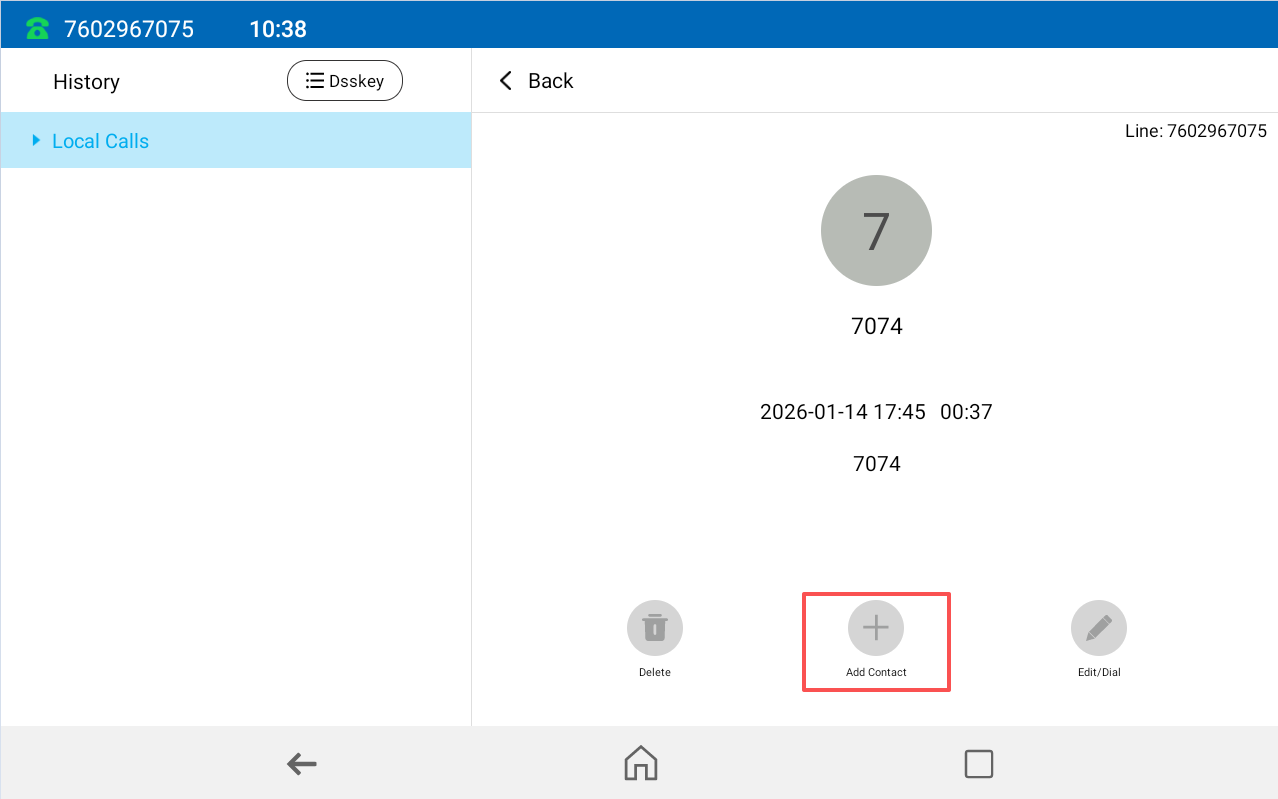Click the Back chevron arrow
This screenshot has height=799, width=1278.
[x=506, y=81]
